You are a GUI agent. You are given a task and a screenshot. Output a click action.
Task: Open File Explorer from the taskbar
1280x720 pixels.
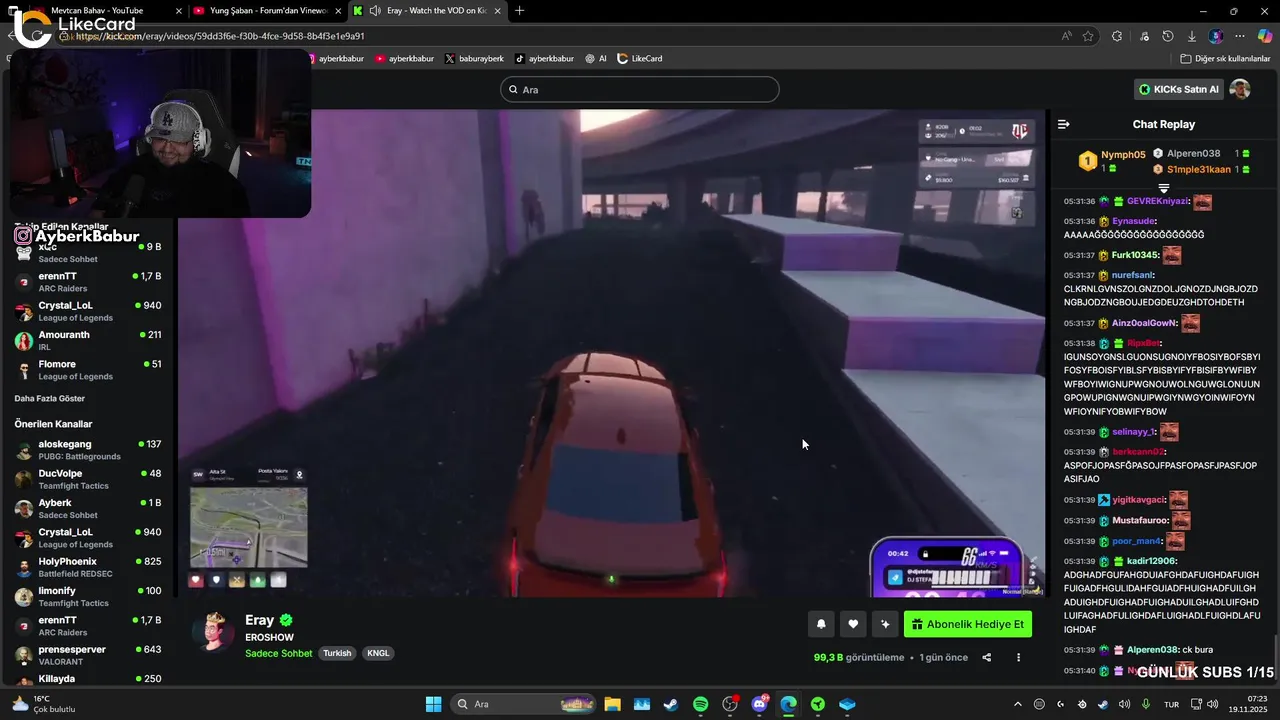(612, 704)
